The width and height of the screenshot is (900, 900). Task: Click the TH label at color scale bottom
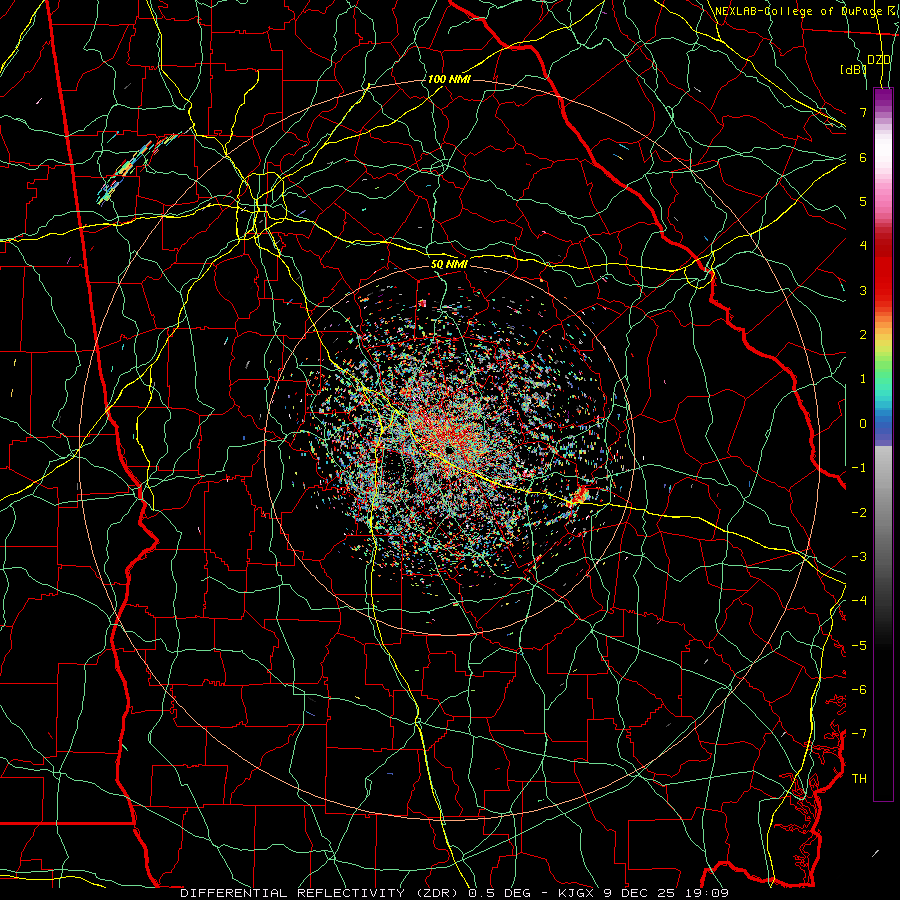pos(859,778)
